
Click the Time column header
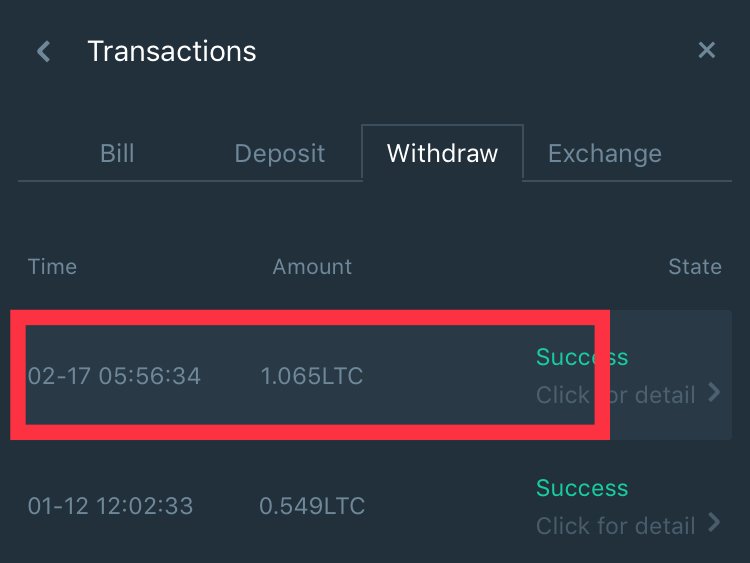52,267
